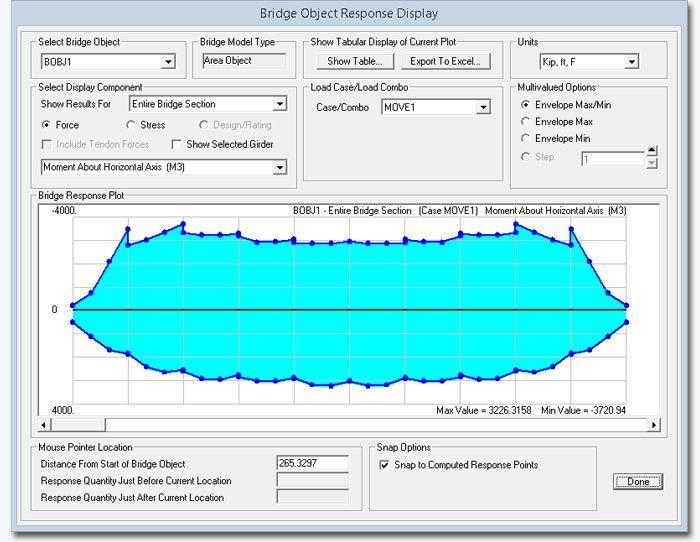Expand the Moment About Horizontal Axis (M3) dropdown
The height and width of the screenshot is (542, 700).
pyautogui.click(x=279, y=167)
